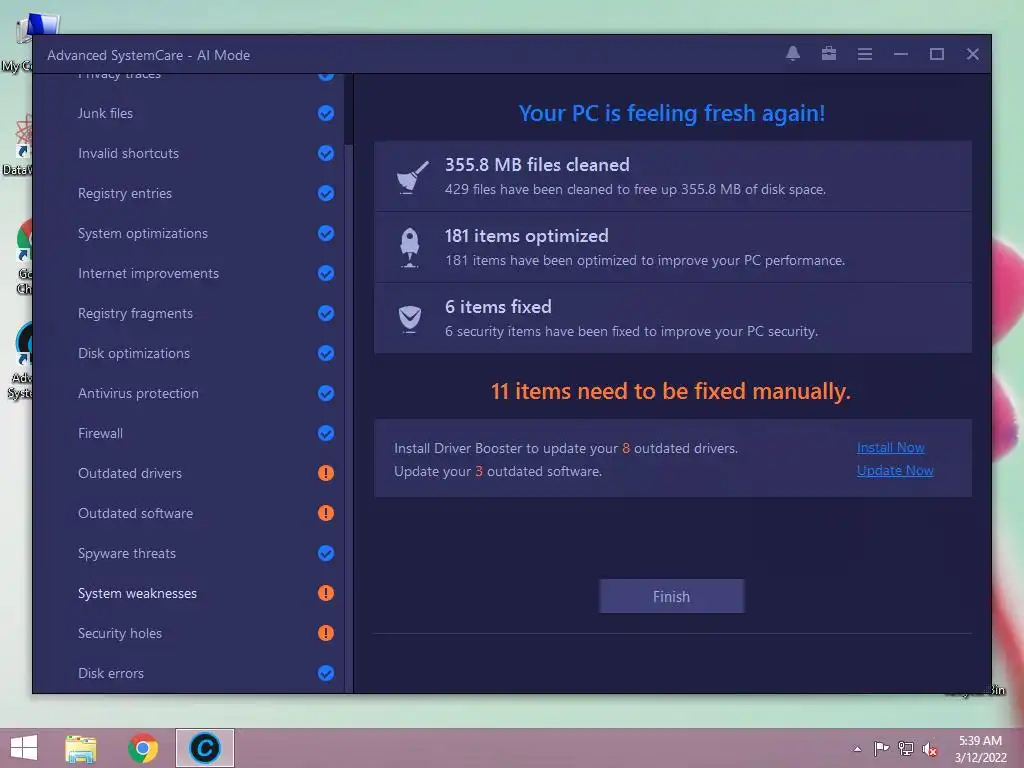
Task: Select Outdated drivers in the scan list
Action: coord(129,473)
